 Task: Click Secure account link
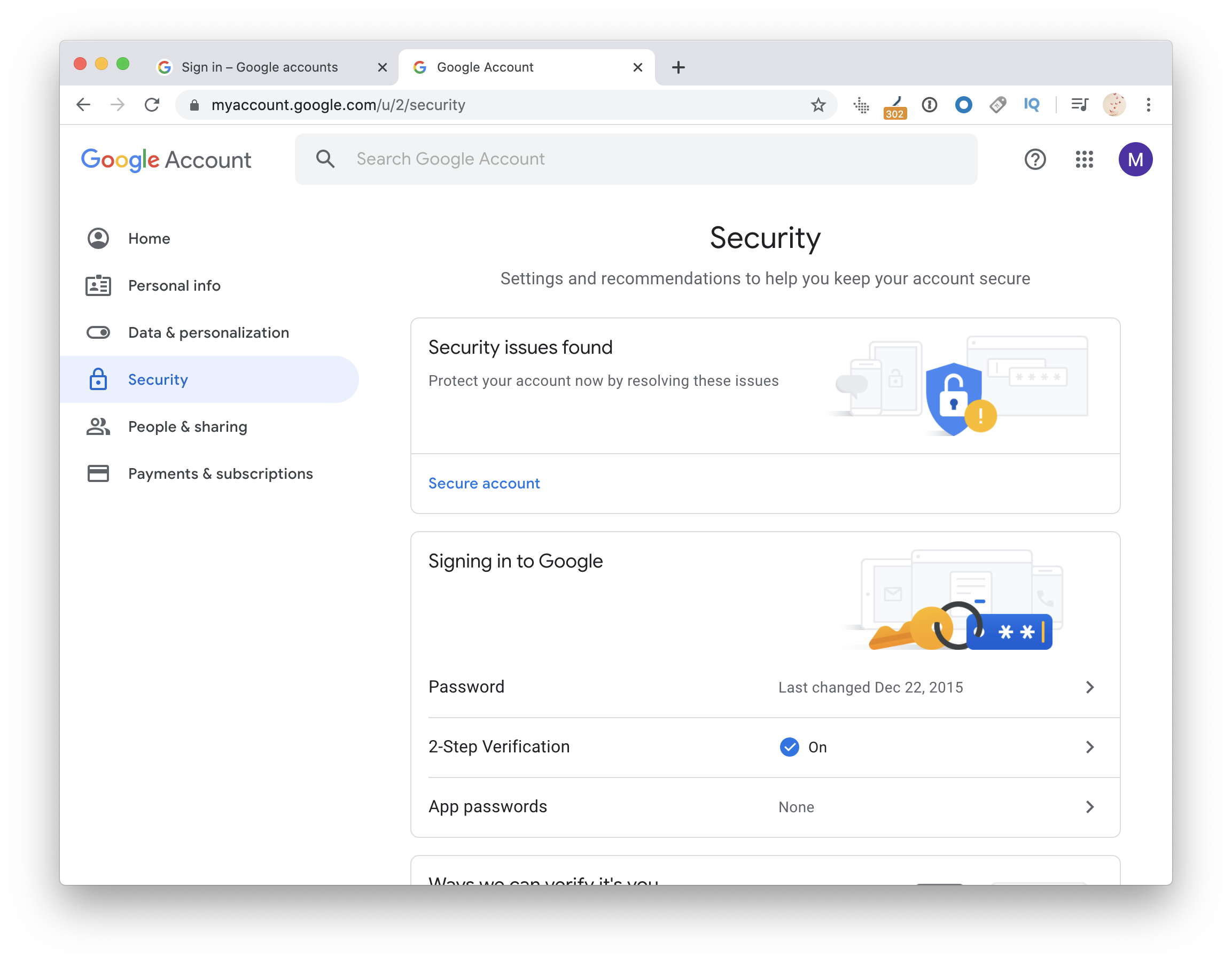point(483,483)
